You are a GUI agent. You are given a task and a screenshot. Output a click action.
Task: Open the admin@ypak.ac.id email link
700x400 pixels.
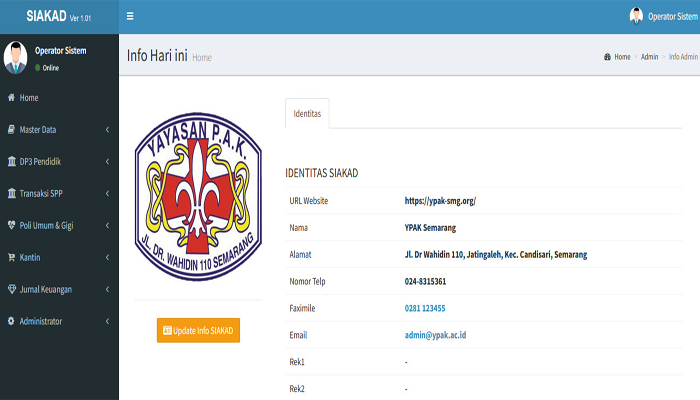click(438, 334)
